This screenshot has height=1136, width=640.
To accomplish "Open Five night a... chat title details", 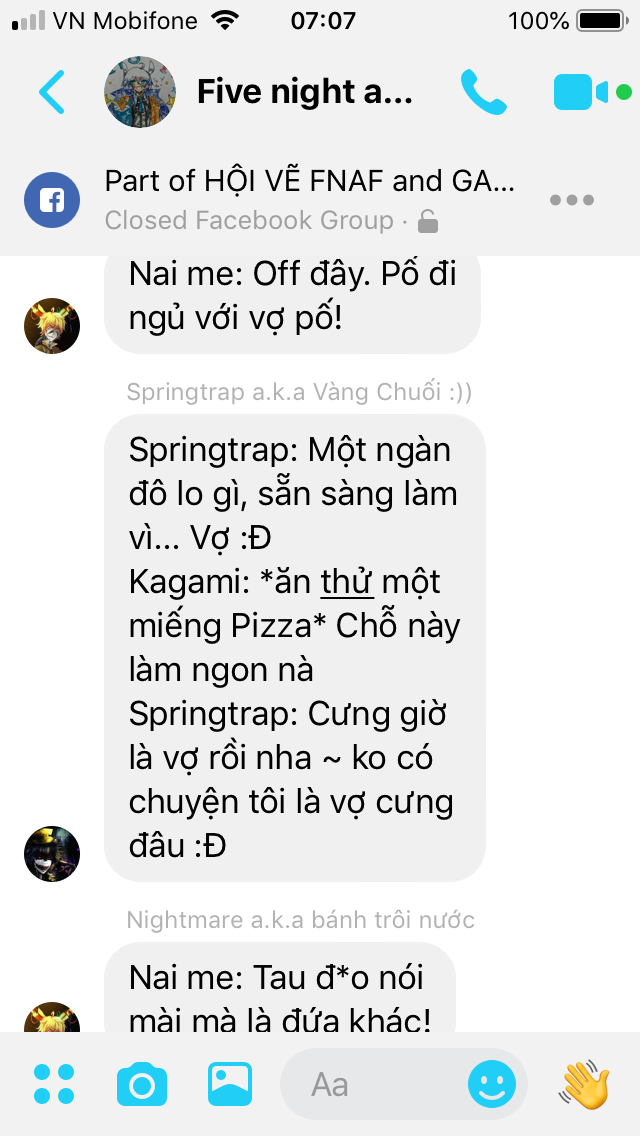I will coord(304,92).
